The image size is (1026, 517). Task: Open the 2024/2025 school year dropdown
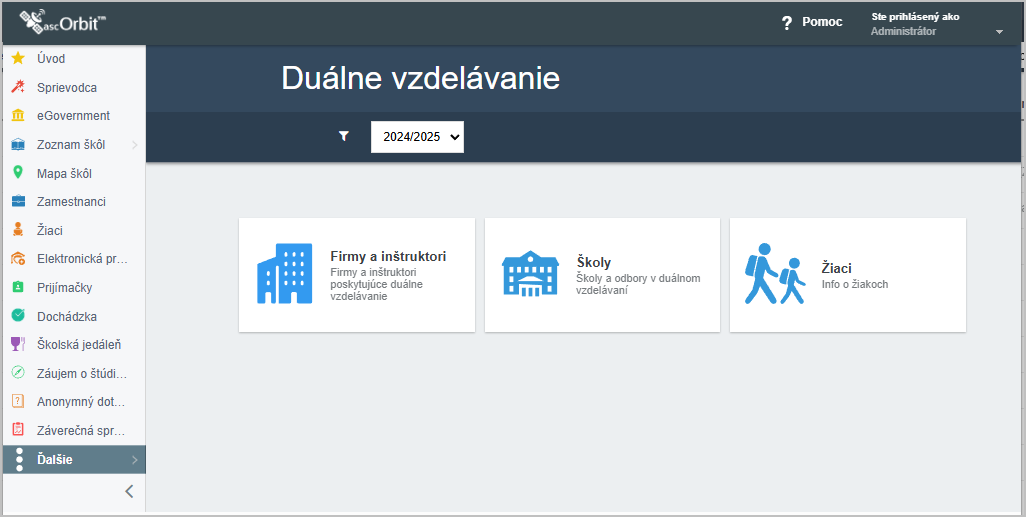point(417,137)
